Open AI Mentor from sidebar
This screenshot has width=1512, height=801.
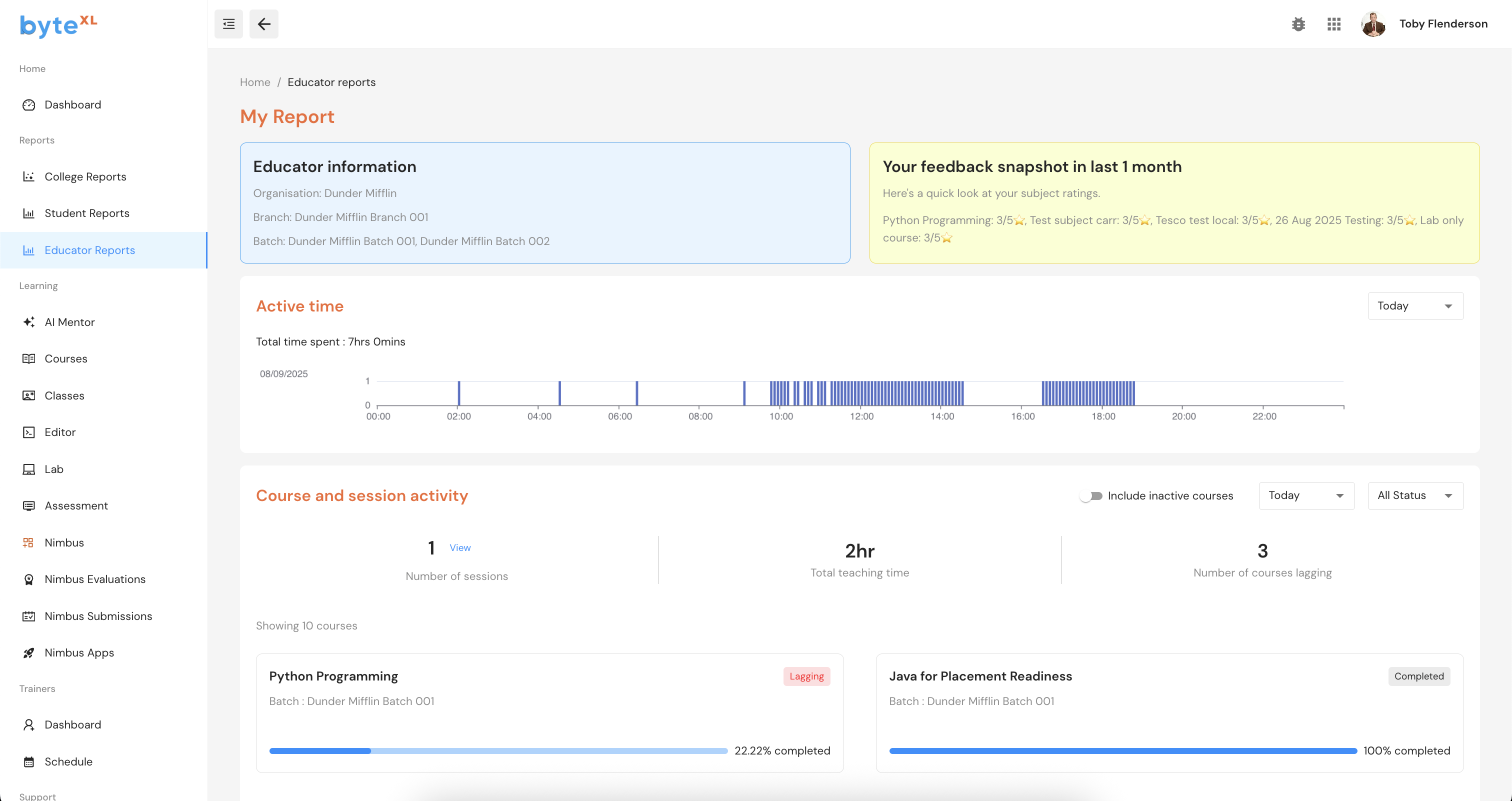69,322
